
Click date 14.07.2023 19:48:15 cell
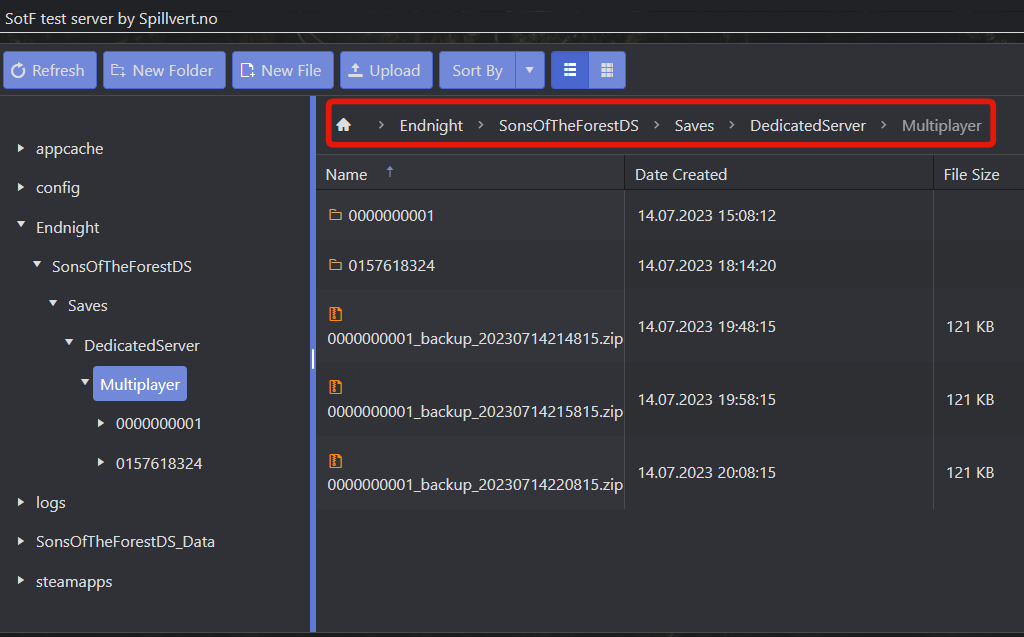[707, 327]
